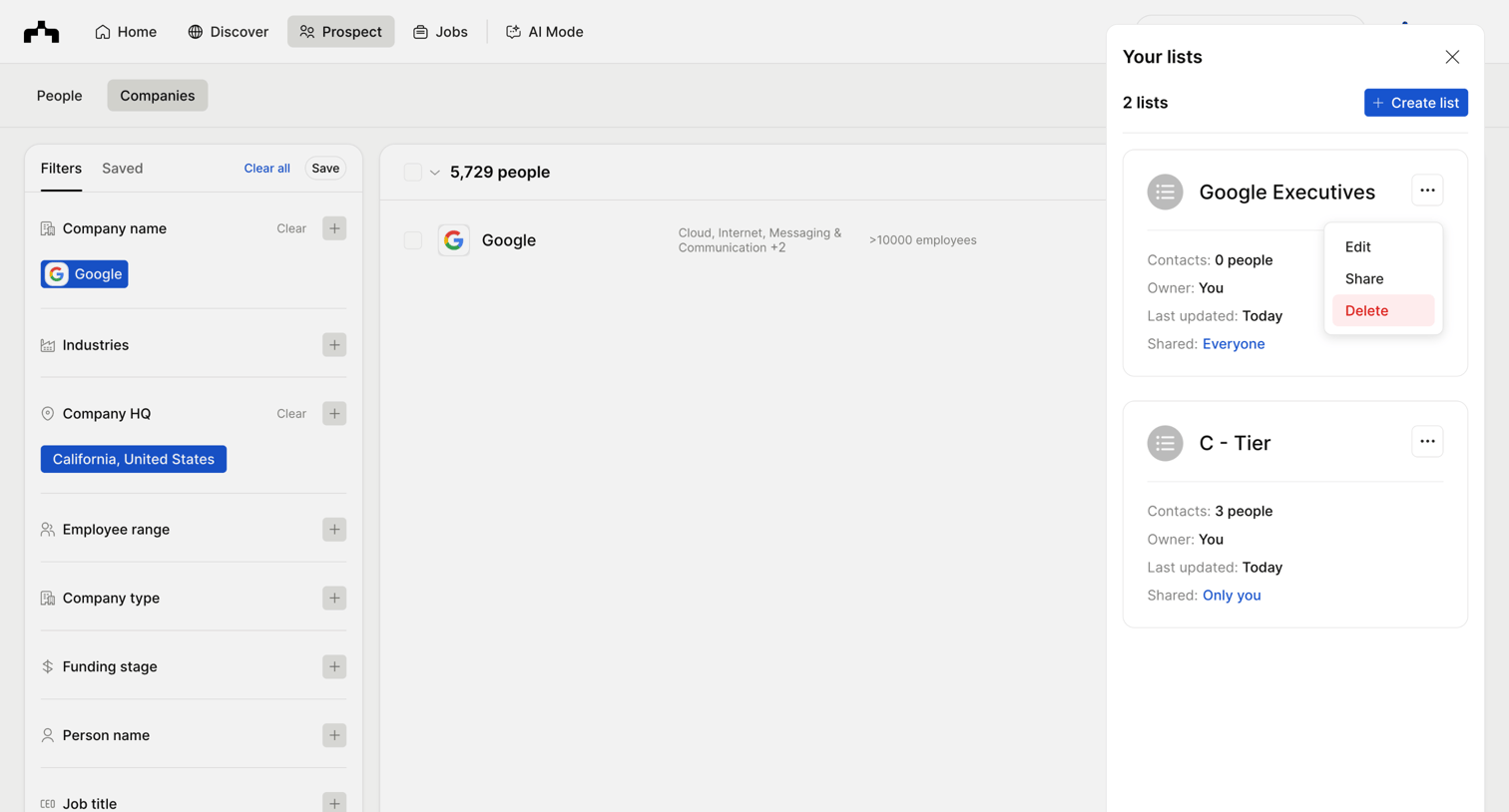Viewport: 1509px width, 812px height.
Task: Clear the Company HQ filter
Action: point(291,413)
